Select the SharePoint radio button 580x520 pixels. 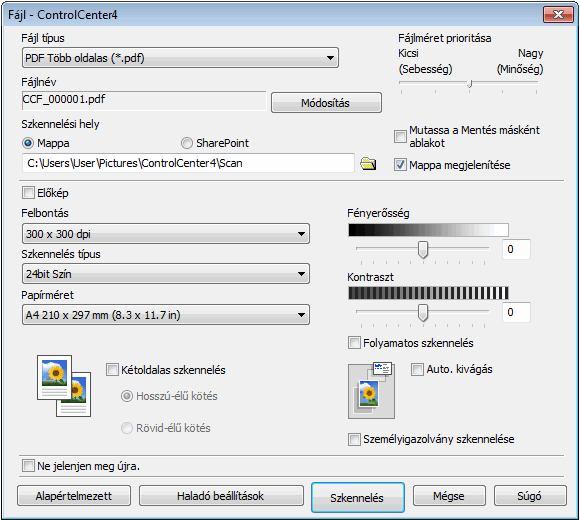click(x=187, y=143)
